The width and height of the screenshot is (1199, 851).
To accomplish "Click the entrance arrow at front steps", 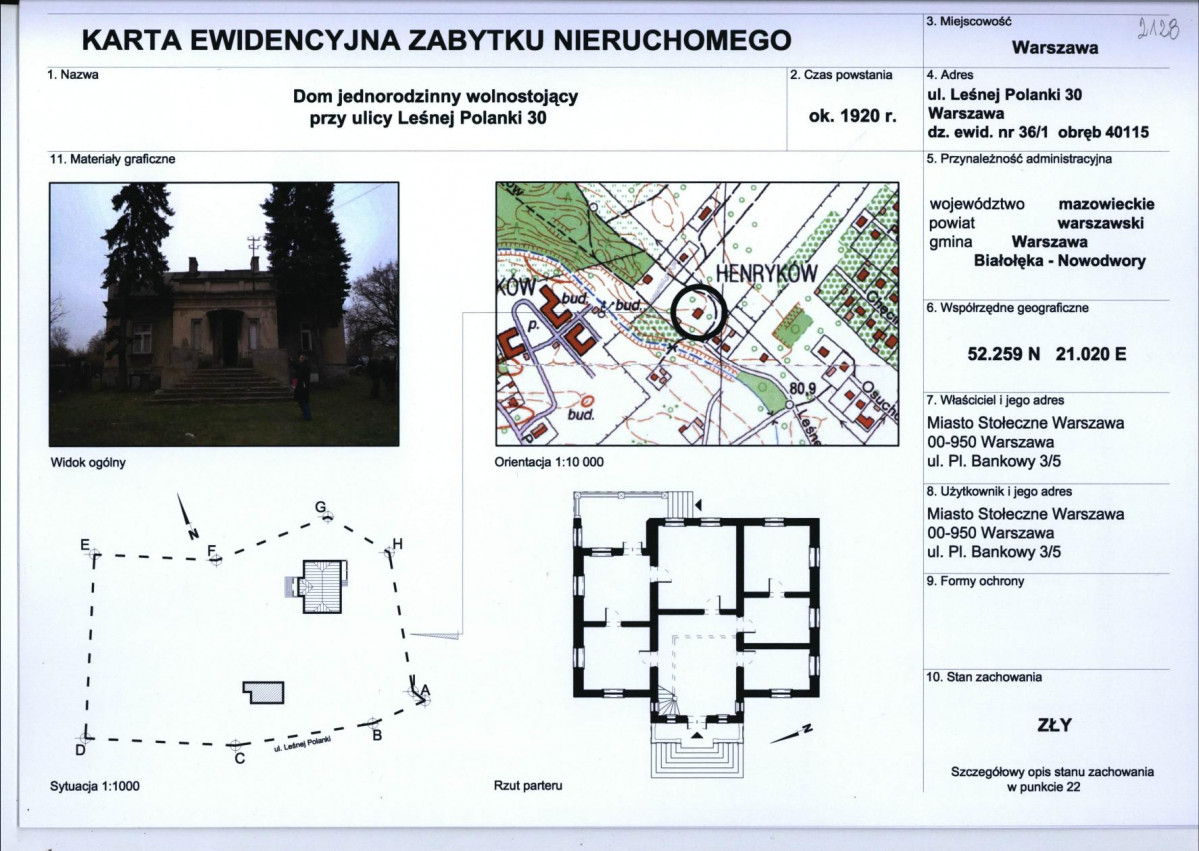I will click(x=697, y=736).
